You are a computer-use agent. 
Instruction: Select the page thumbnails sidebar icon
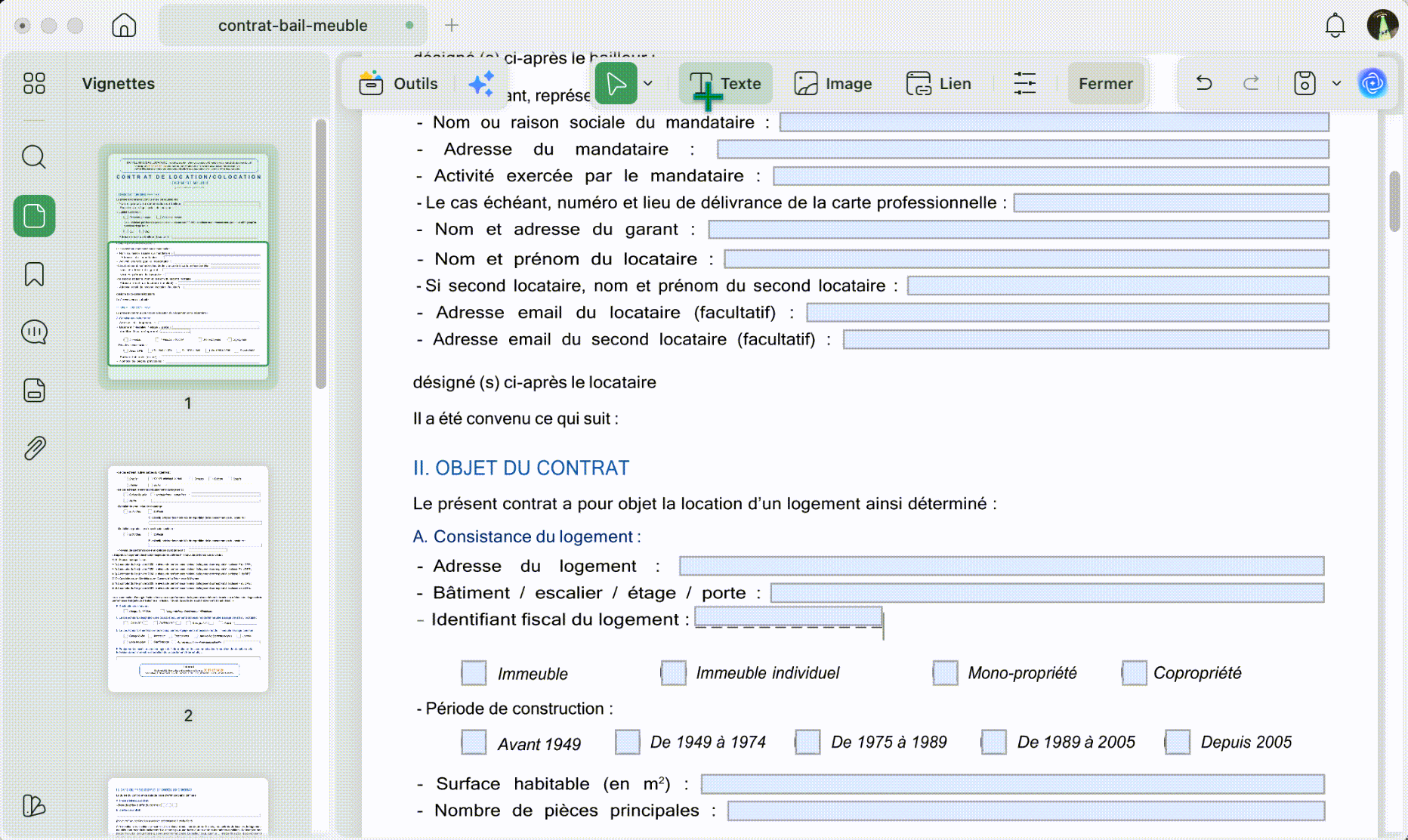(34, 216)
